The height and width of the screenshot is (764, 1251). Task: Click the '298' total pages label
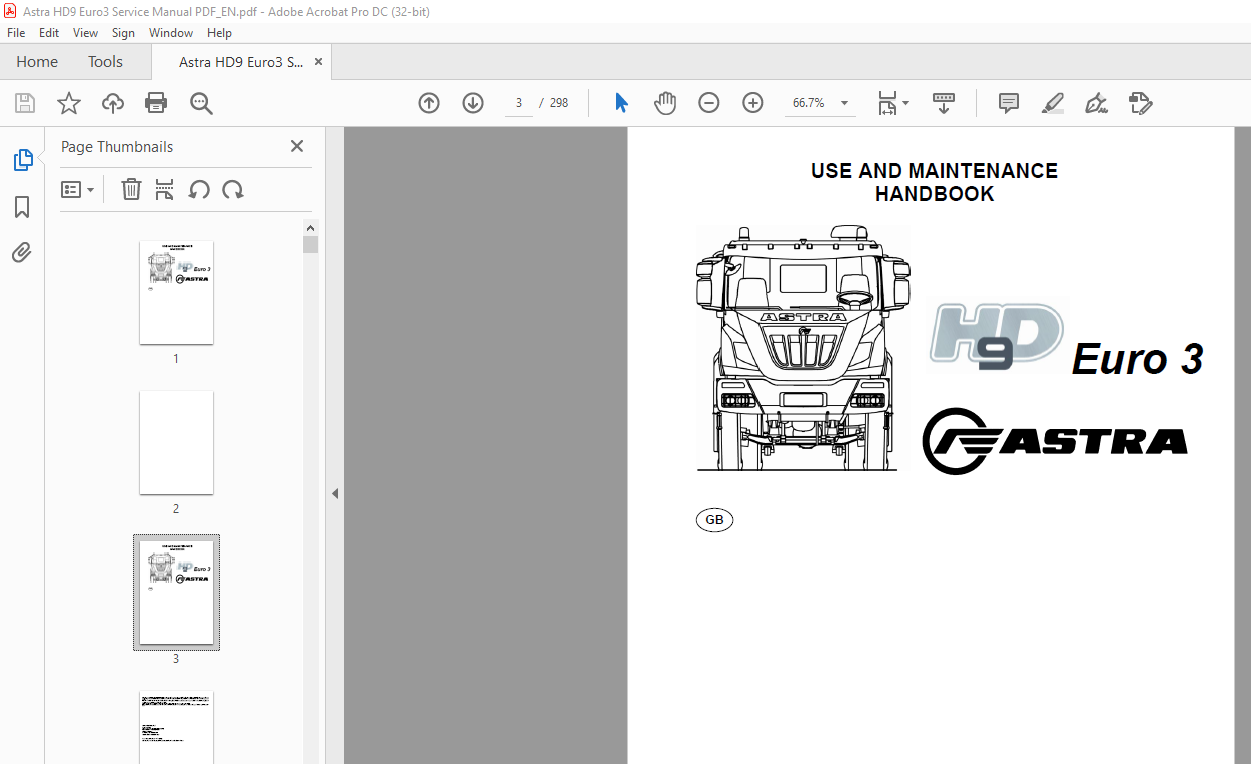[x=559, y=103]
